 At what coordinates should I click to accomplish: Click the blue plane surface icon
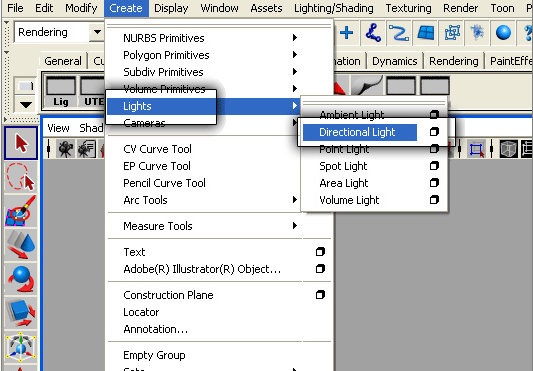(x=426, y=33)
